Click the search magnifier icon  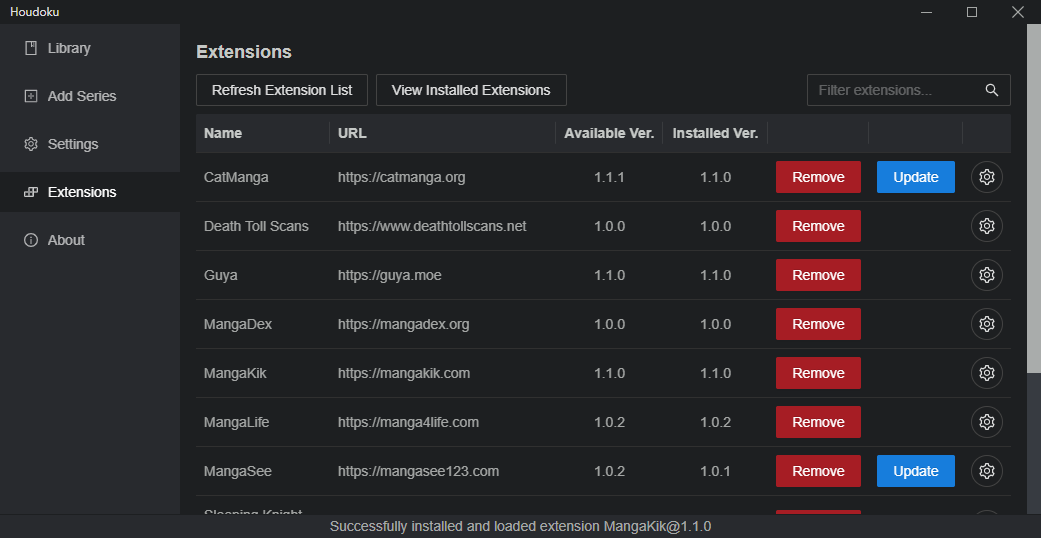(x=992, y=90)
